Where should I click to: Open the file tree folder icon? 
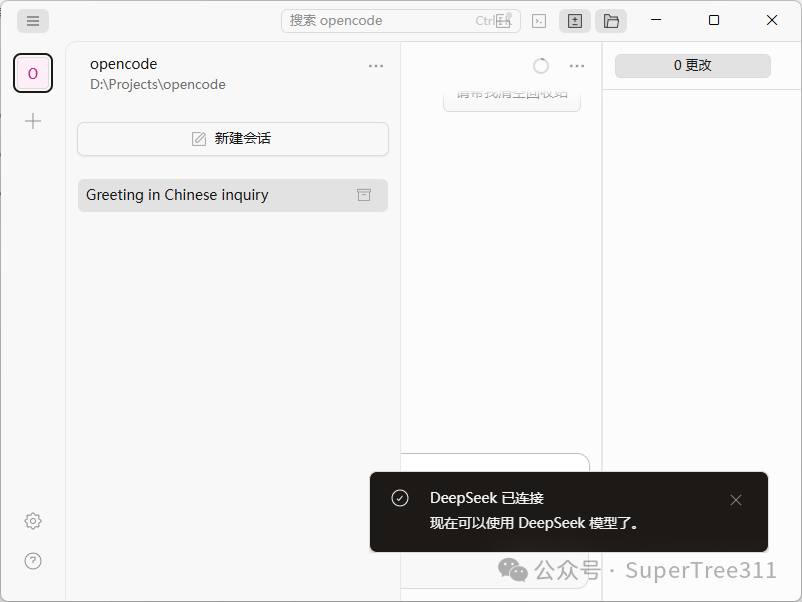click(611, 21)
